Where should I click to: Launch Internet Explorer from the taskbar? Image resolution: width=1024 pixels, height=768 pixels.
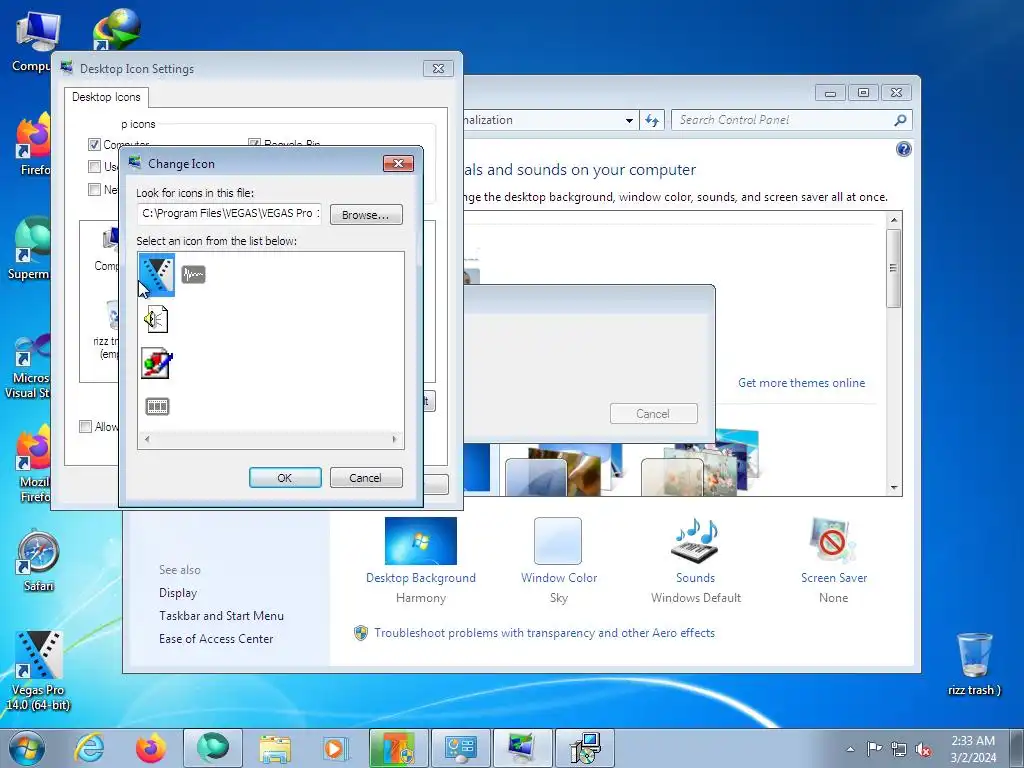coord(89,748)
